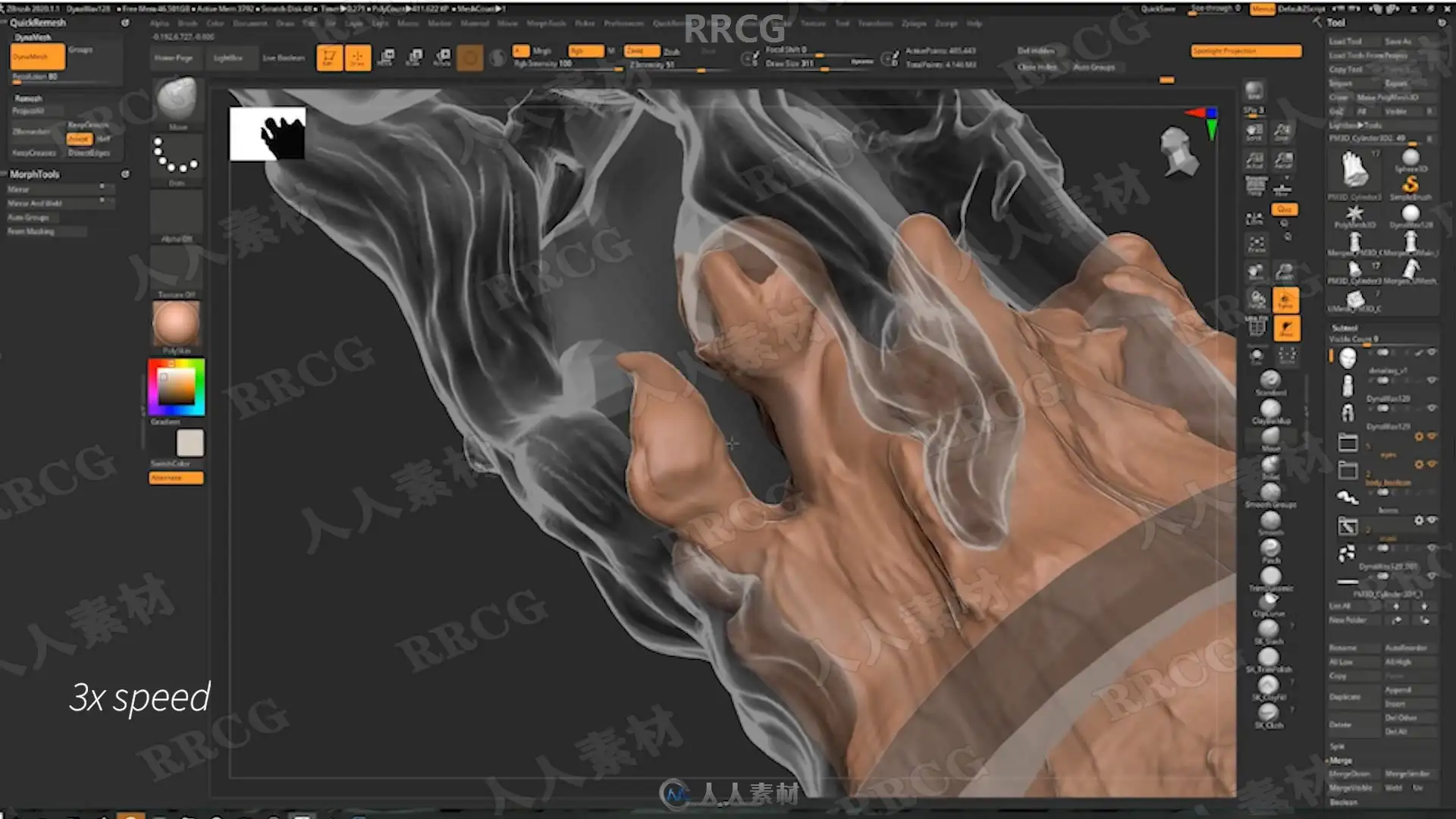Select the ClayBuildup brush
The height and width of the screenshot is (819, 1456).
[1270, 410]
